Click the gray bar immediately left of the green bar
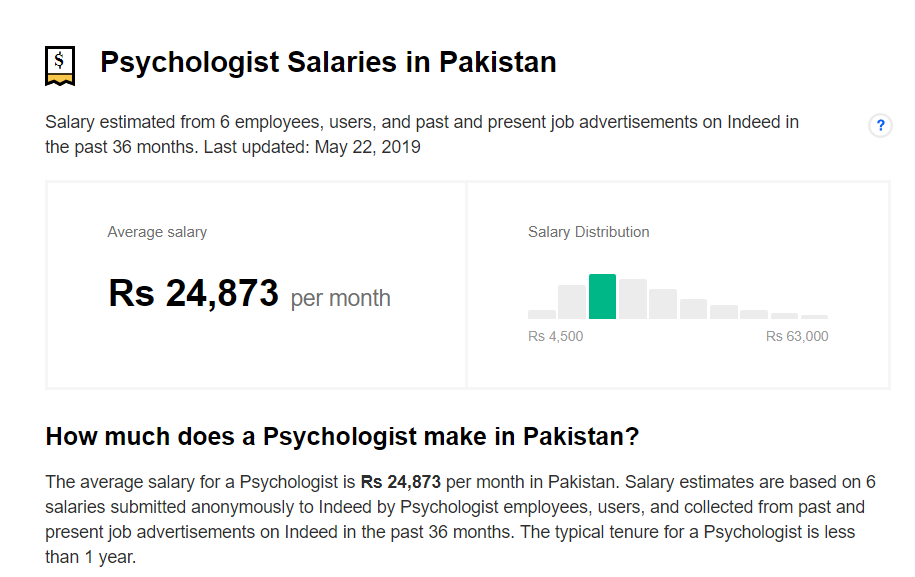 tap(572, 302)
